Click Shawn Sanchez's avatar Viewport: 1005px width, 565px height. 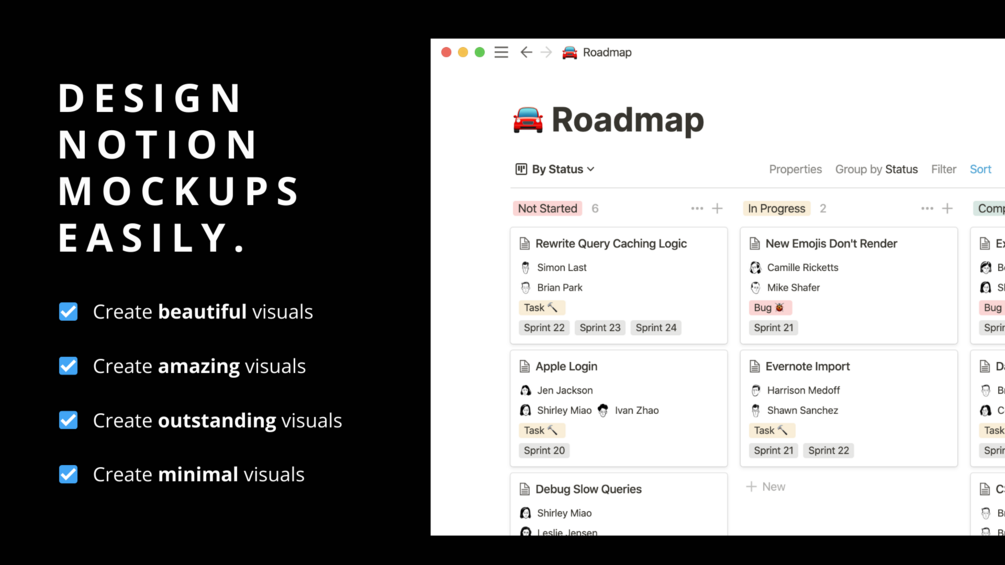756,411
